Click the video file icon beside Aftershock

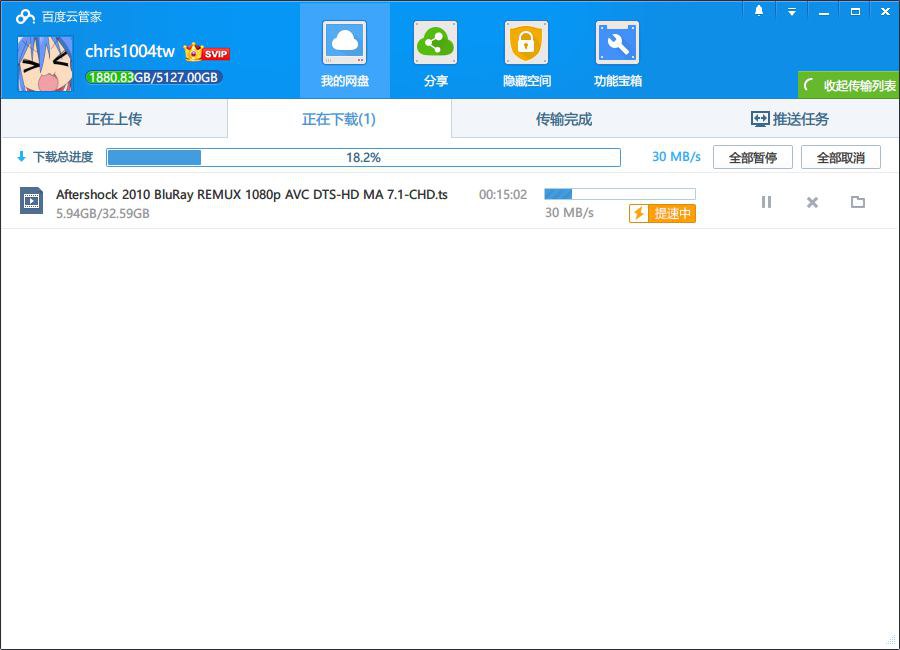[31, 201]
